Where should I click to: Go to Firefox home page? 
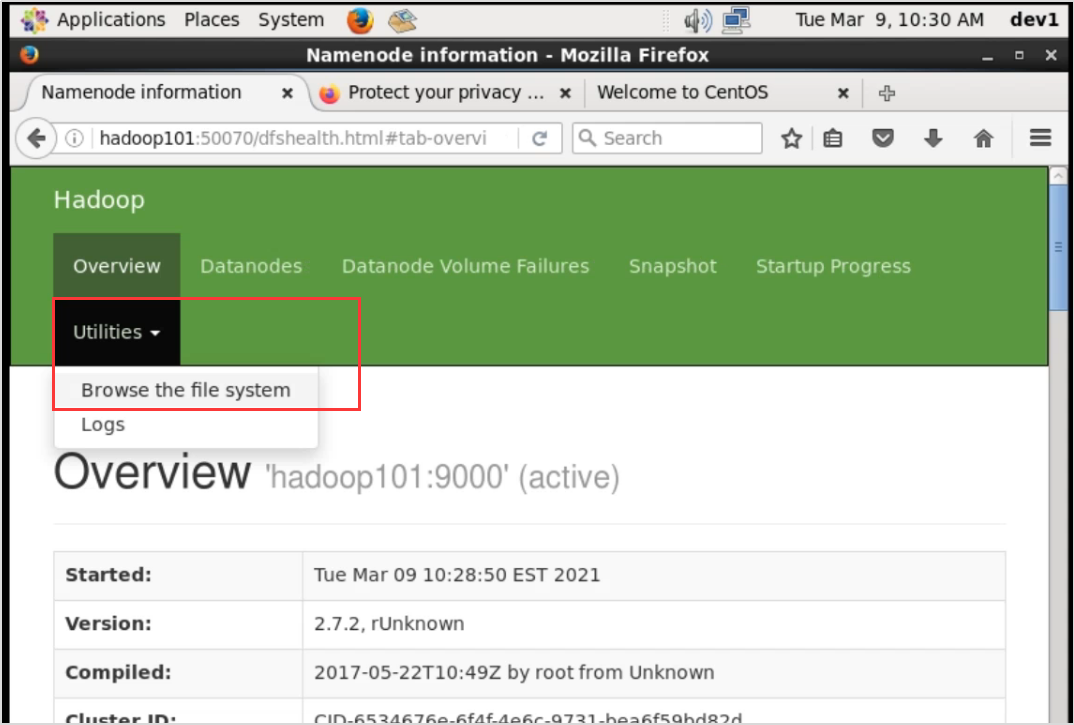(984, 138)
